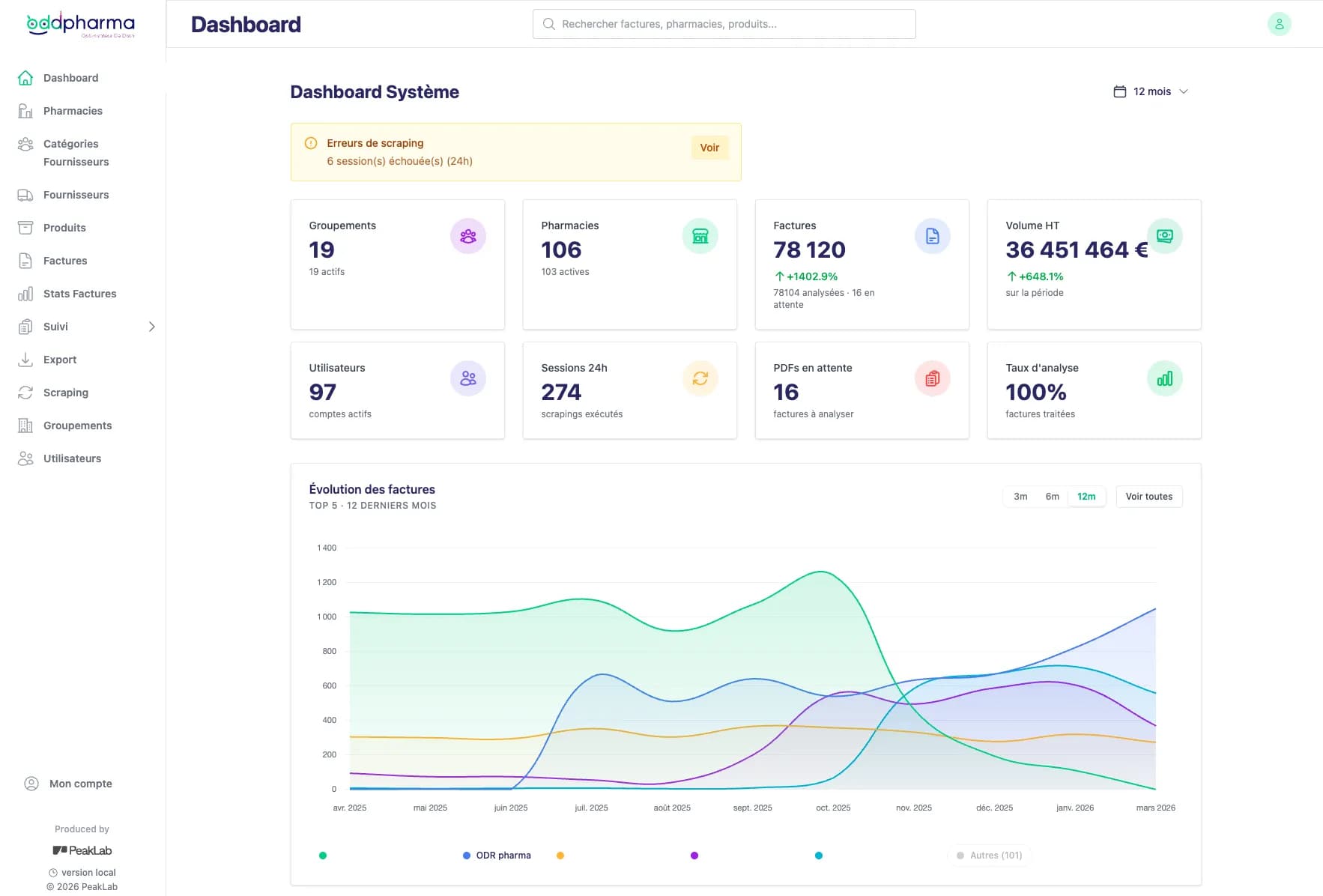This screenshot has width=1323, height=896.
Task: Toggle the Autres (101) legend chip
Action: 989,856
